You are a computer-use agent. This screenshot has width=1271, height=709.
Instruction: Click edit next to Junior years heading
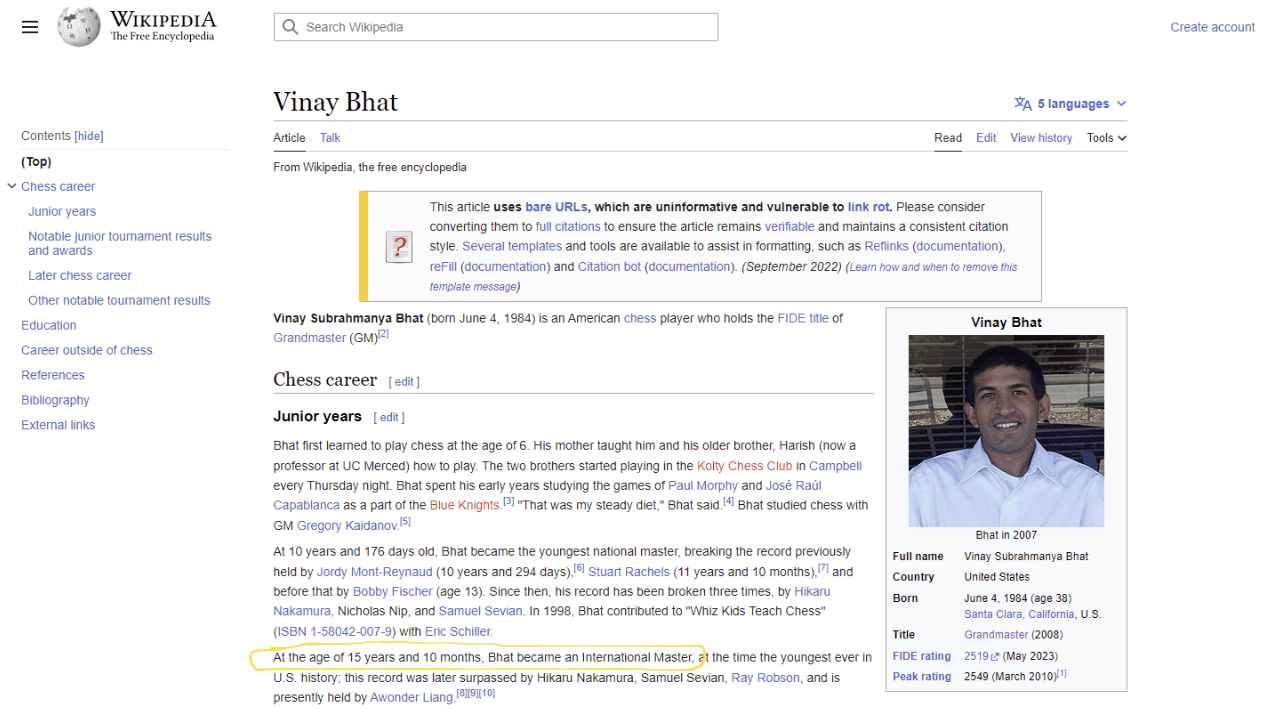(389, 418)
